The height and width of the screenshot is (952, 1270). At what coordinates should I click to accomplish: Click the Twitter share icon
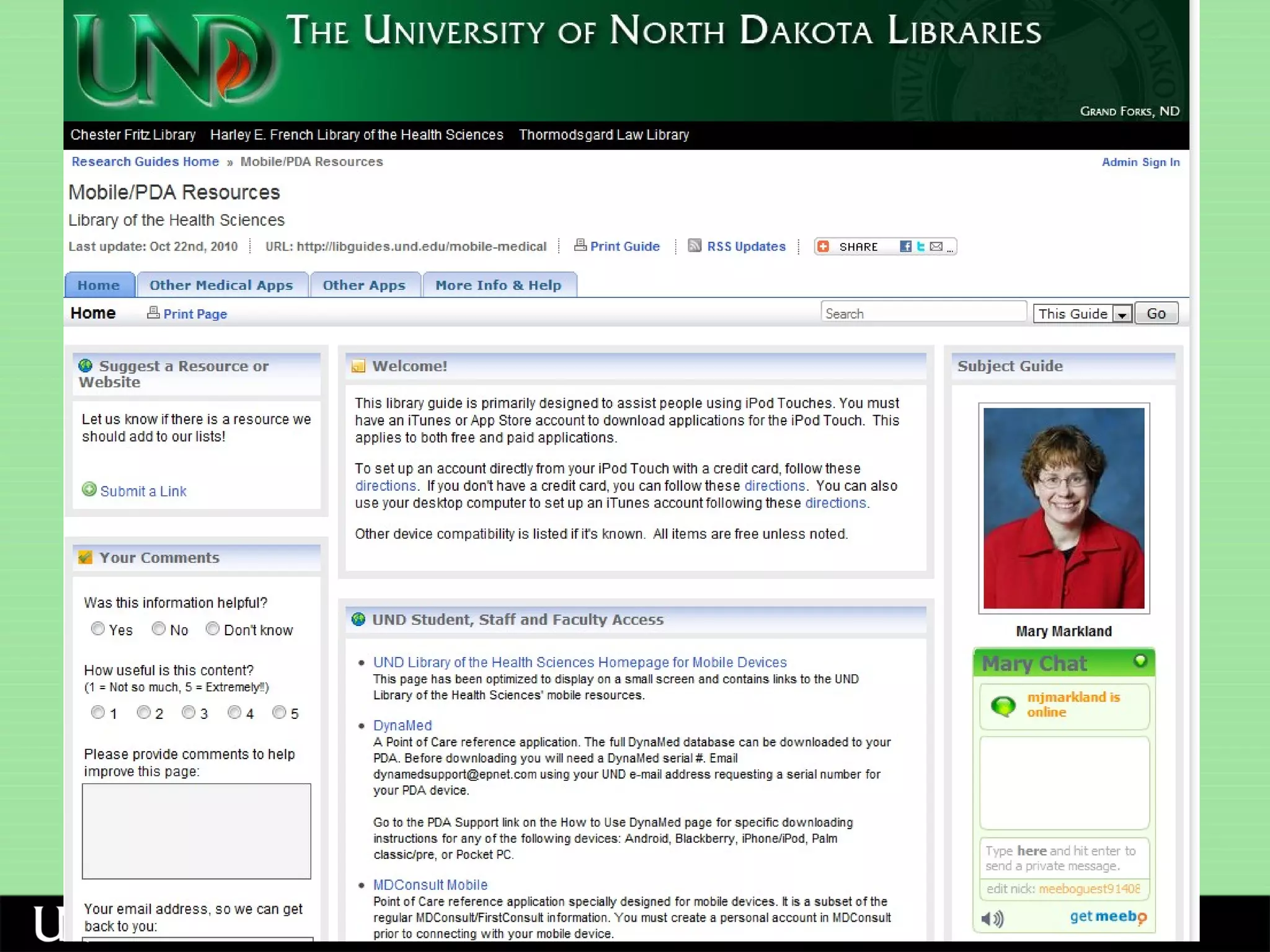[921, 247]
